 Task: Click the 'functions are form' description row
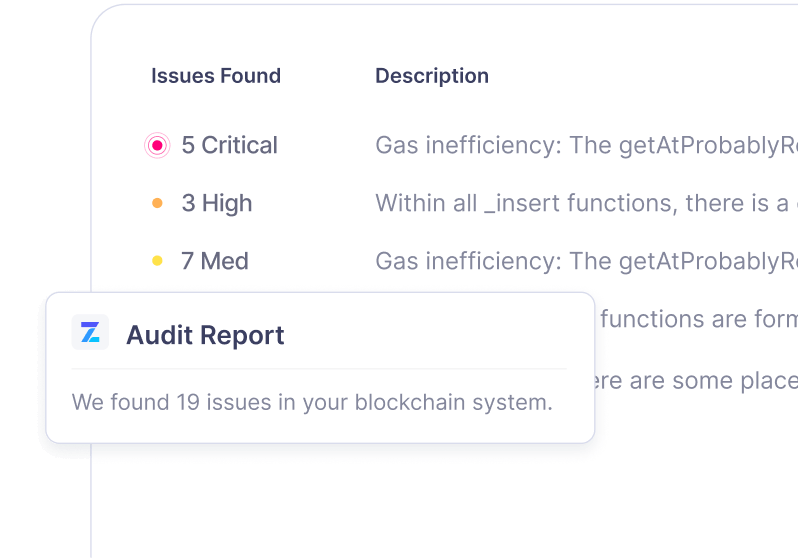click(699, 319)
